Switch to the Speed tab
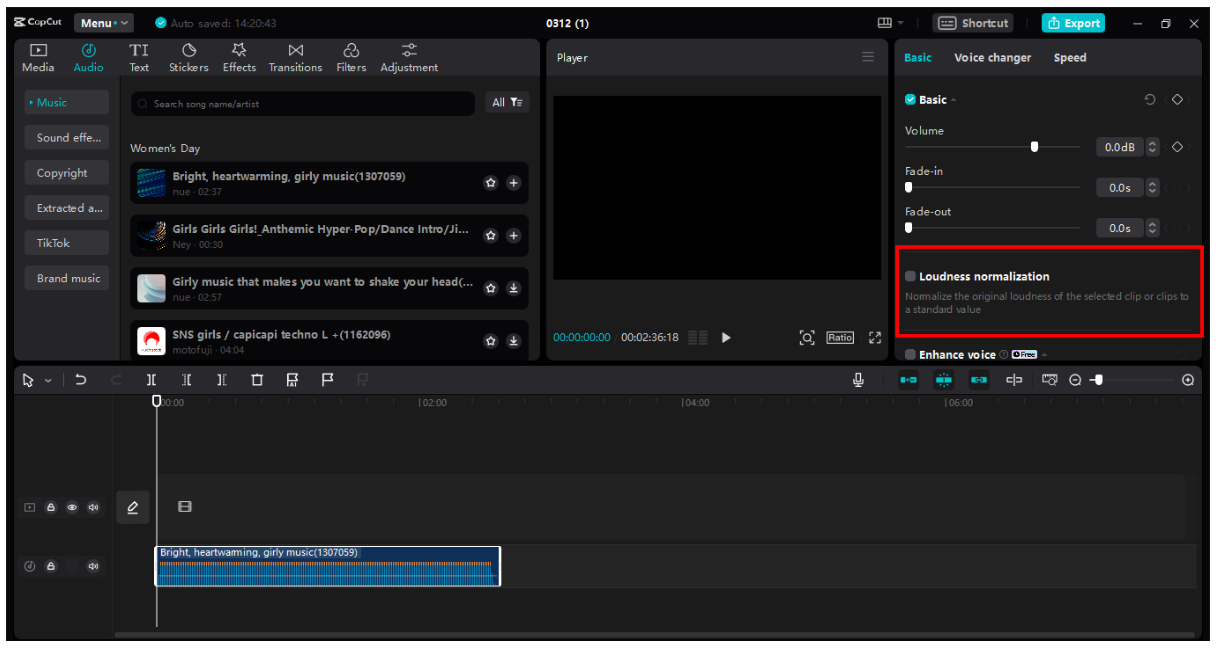Image resolution: width=1216 pixels, height=652 pixels. point(1070,58)
